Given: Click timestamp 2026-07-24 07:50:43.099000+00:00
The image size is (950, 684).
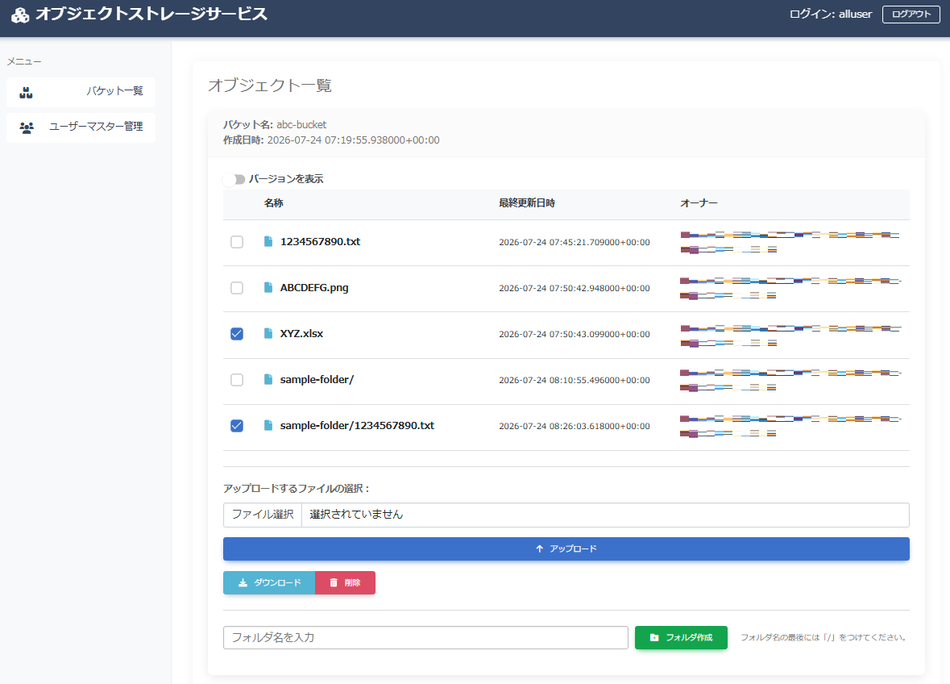Looking at the screenshot, I should [574, 334].
